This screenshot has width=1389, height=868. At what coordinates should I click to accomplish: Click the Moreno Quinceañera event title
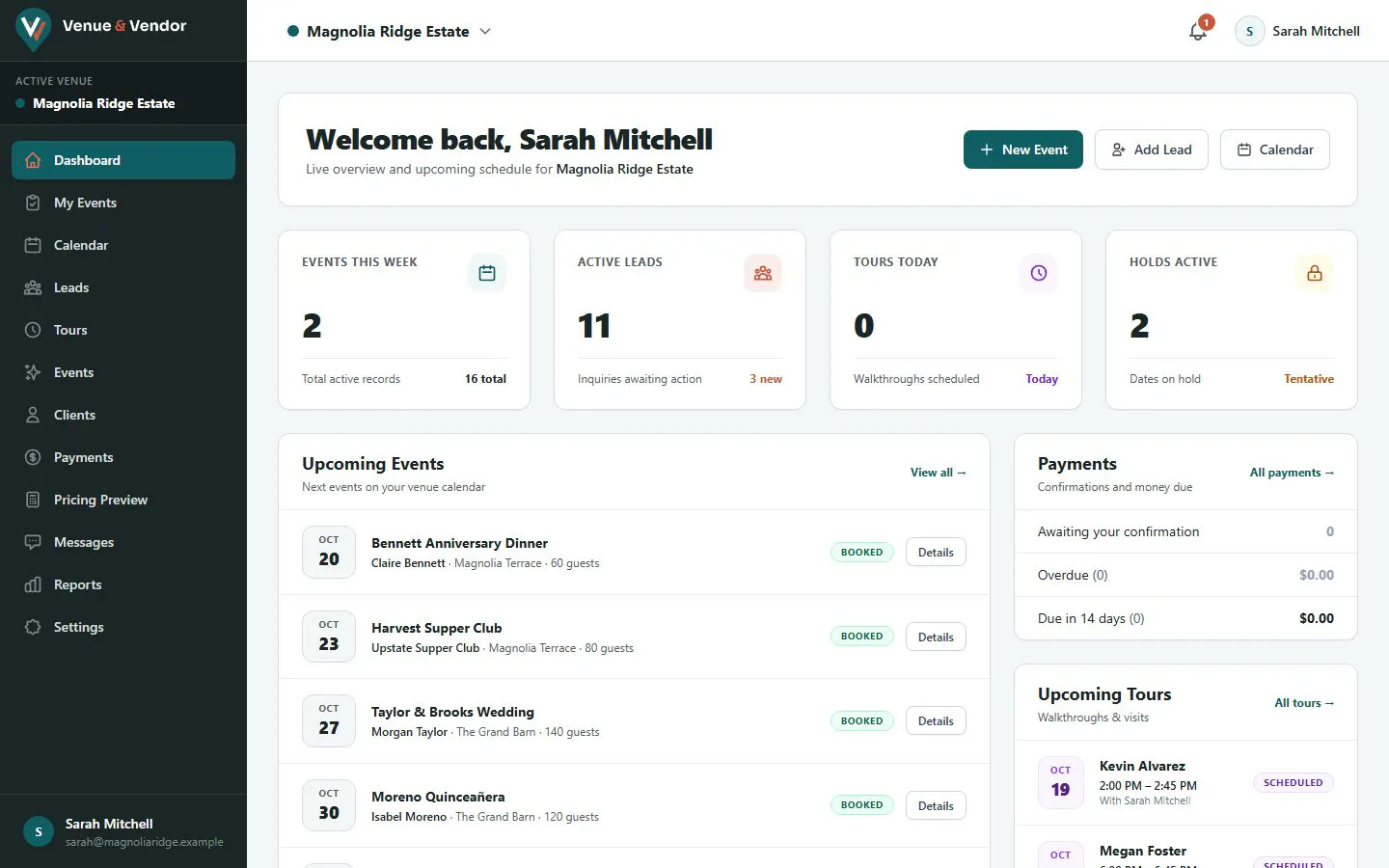(438, 797)
